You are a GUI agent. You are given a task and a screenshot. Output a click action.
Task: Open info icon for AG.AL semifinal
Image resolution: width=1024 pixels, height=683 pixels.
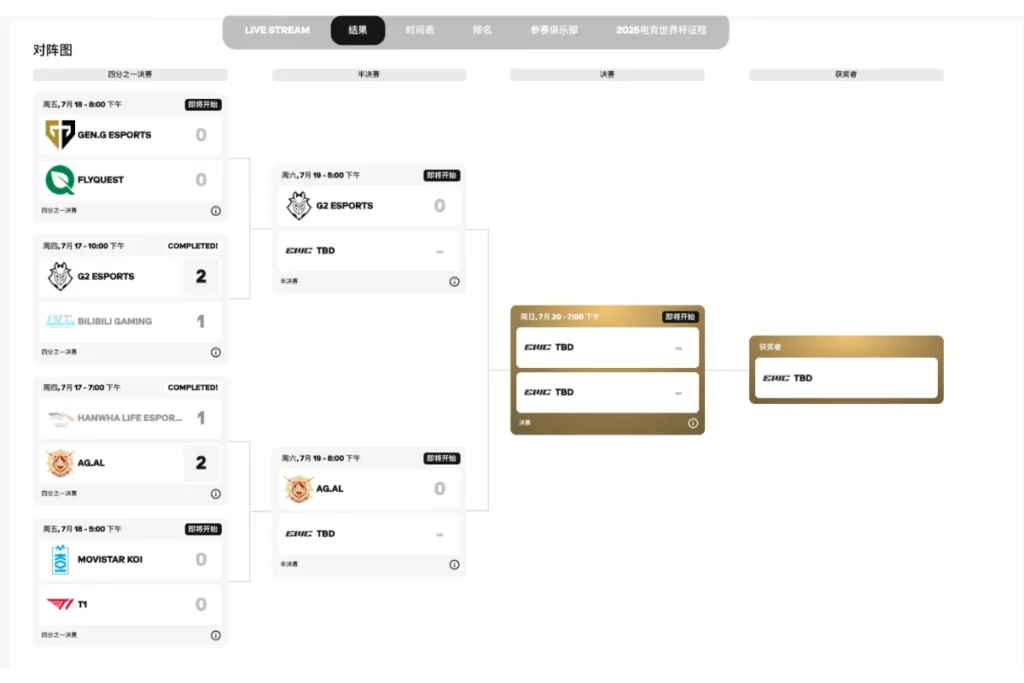tap(455, 565)
